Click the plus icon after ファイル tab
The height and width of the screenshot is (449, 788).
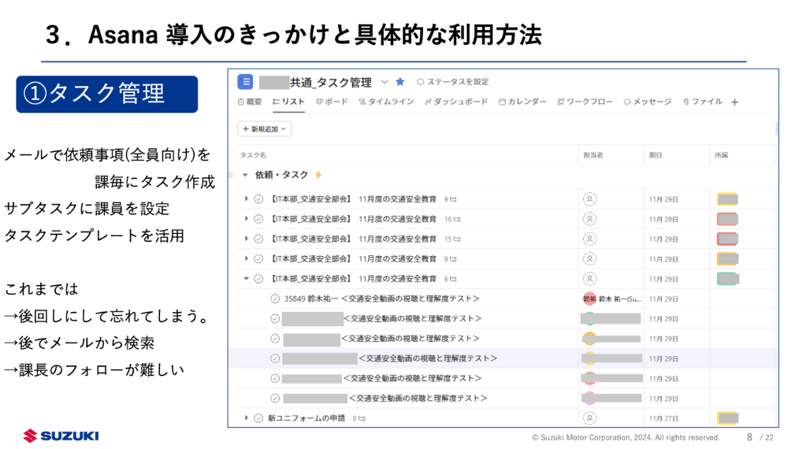(735, 102)
